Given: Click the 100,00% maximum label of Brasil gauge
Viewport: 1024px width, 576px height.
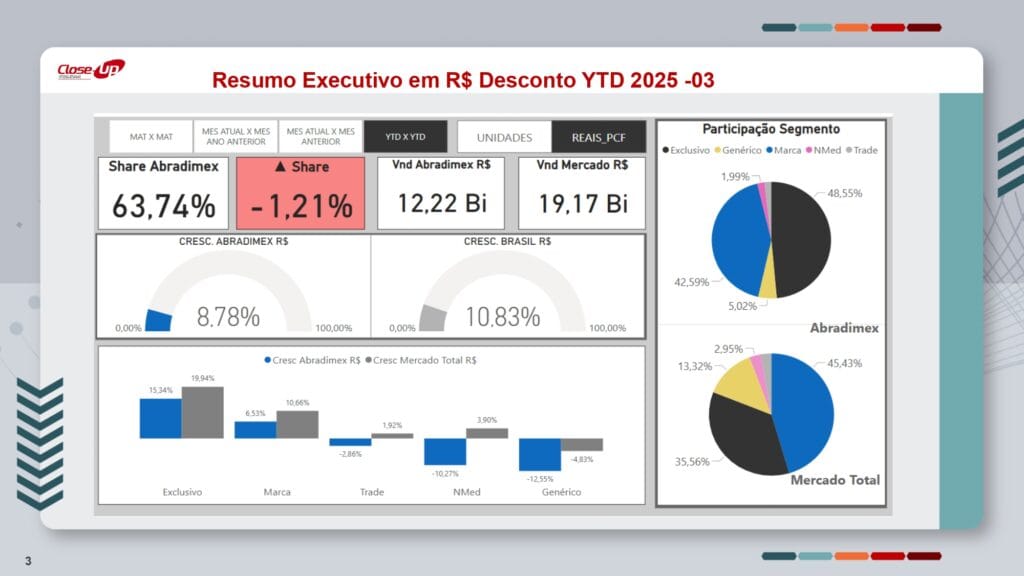Looking at the screenshot, I should tap(607, 328).
